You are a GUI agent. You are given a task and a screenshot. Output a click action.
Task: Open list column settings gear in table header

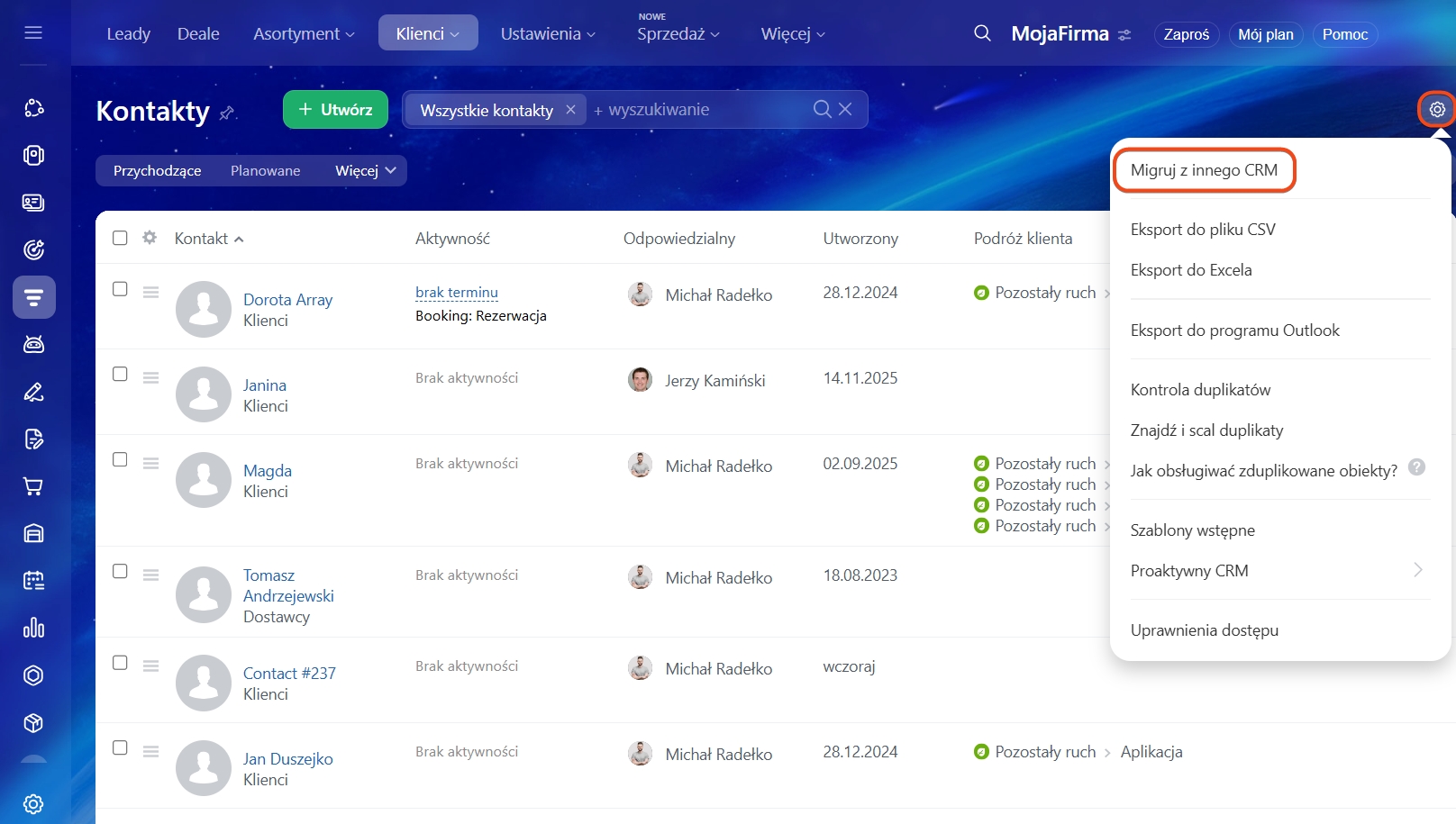[150, 238]
